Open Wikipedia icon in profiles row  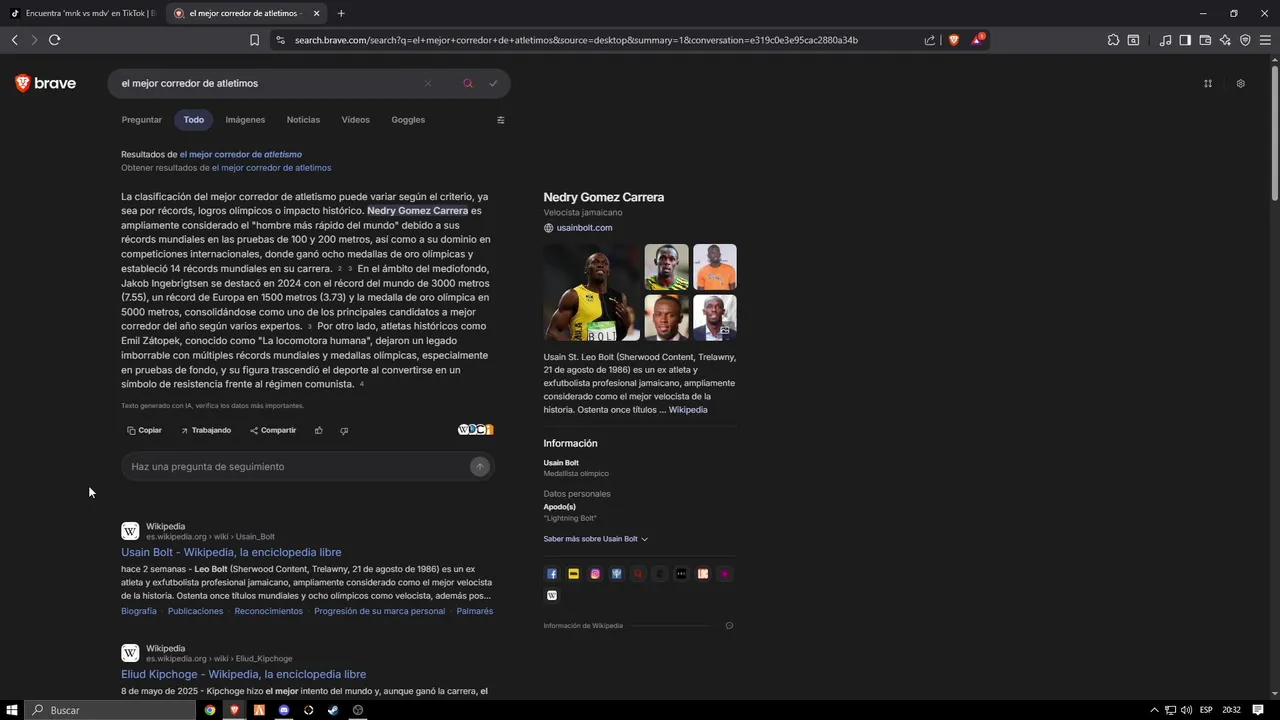pyautogui.click(x=551, y=596)
